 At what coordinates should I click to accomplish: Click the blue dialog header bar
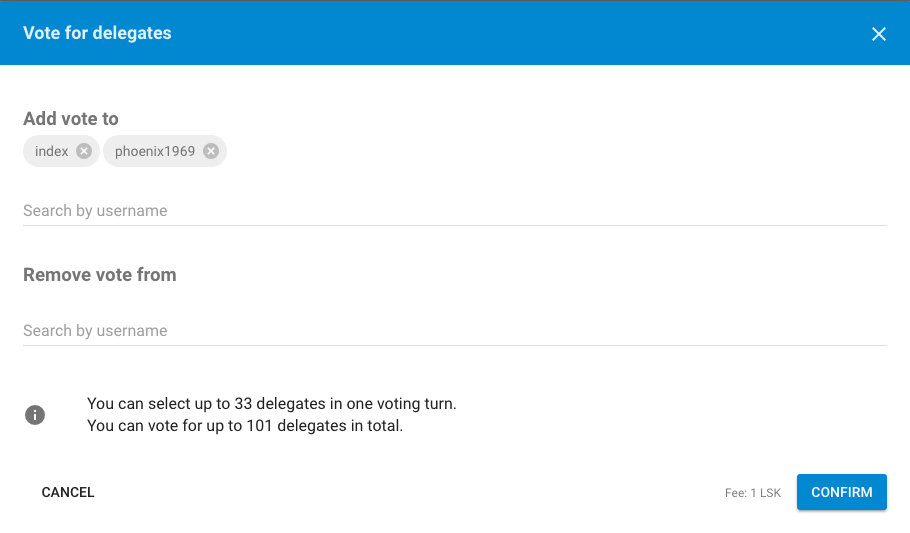[x=455, y=33]
